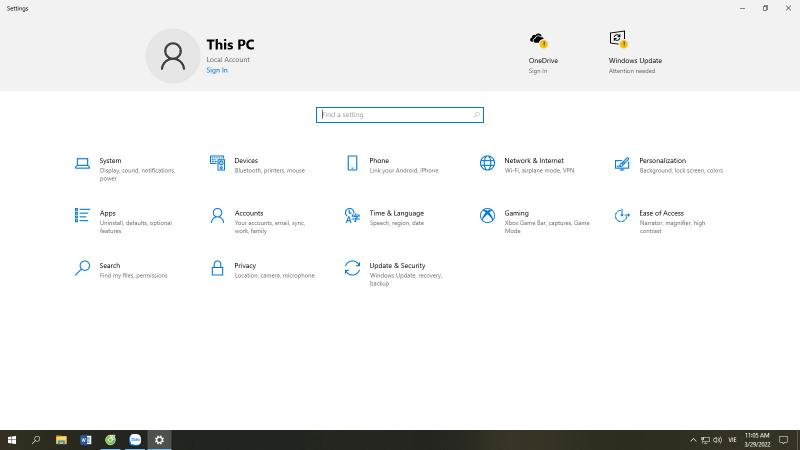The image size is (800, 450).
Task: Click the OneDrive cloud icon
Action: click(538, 39)
